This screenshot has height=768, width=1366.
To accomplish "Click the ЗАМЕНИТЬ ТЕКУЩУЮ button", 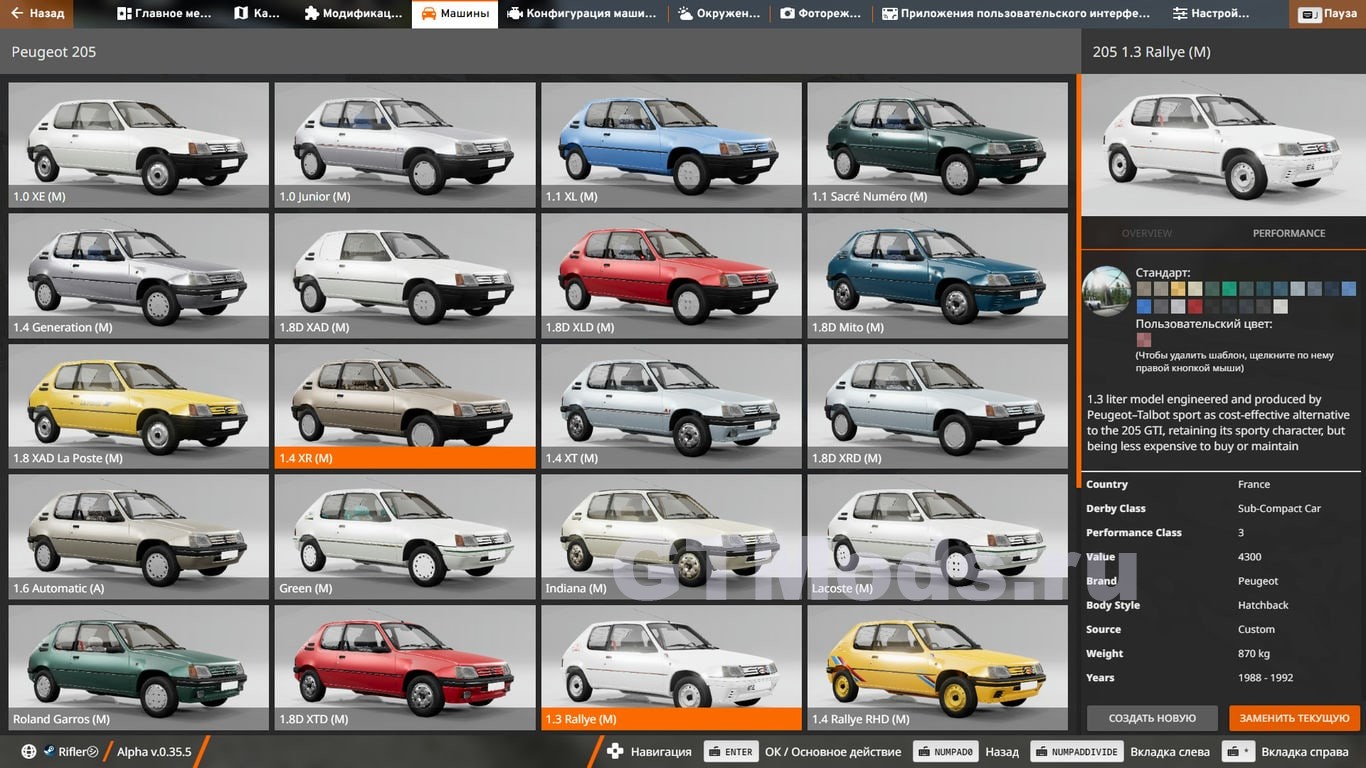I will 1294,718.
